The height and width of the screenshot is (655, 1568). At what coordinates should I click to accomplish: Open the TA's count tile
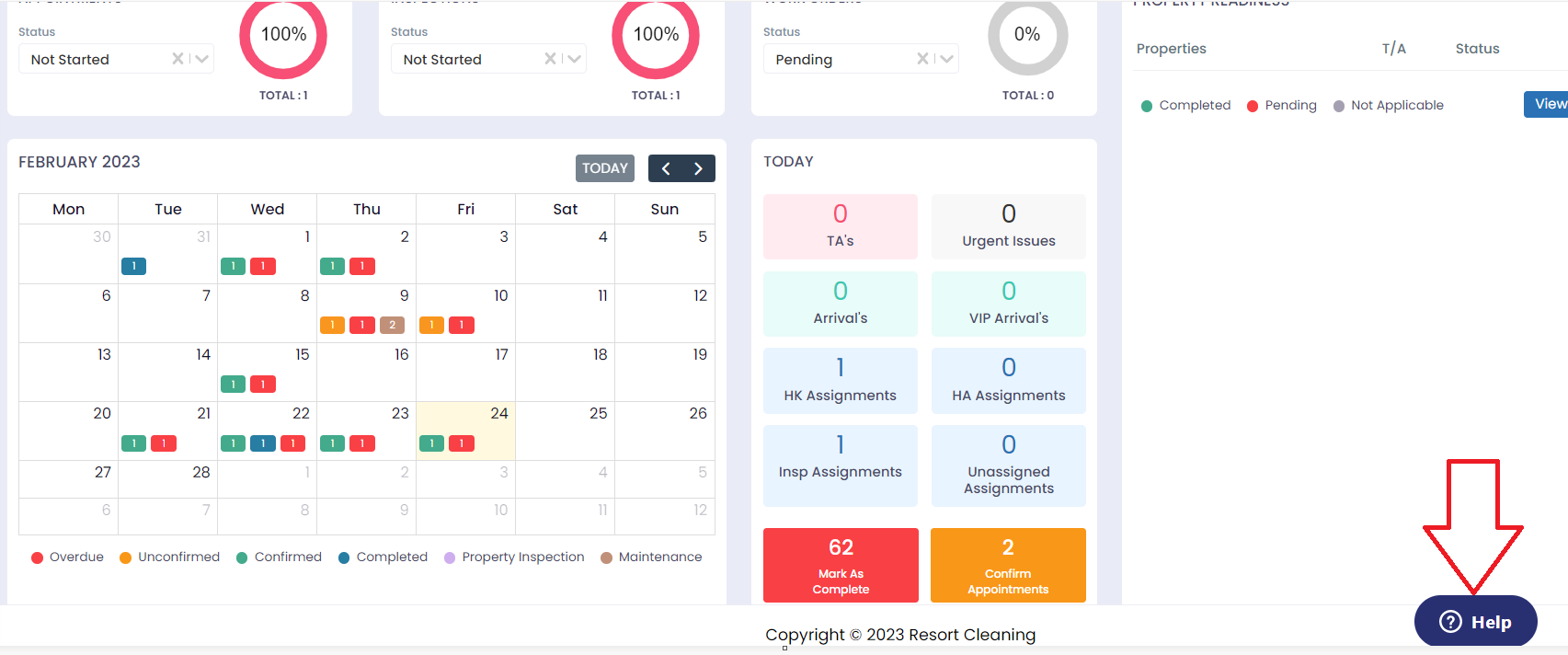click(841, 226)
